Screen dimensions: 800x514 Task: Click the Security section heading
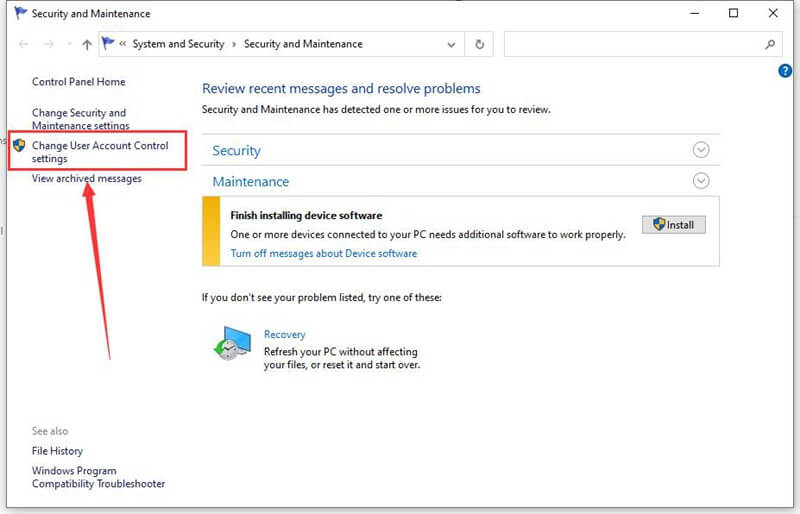tap(236, 151)
